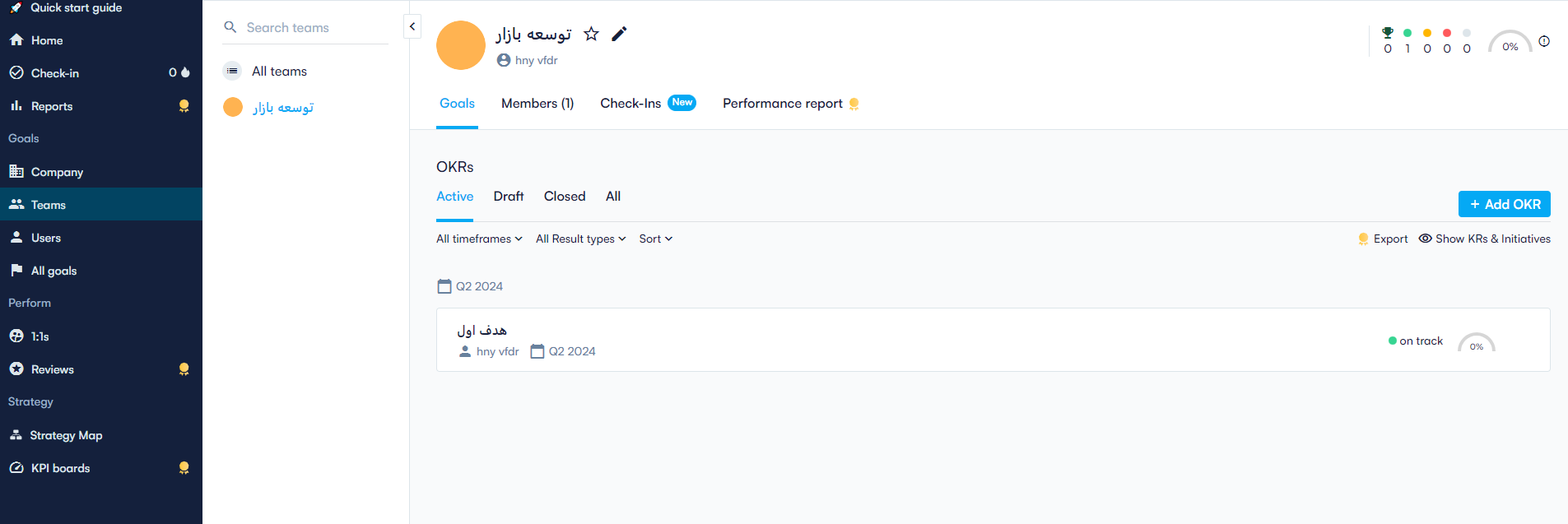Click hny vfdr owner under team title

pyautogui.click(x=537, y=60)
